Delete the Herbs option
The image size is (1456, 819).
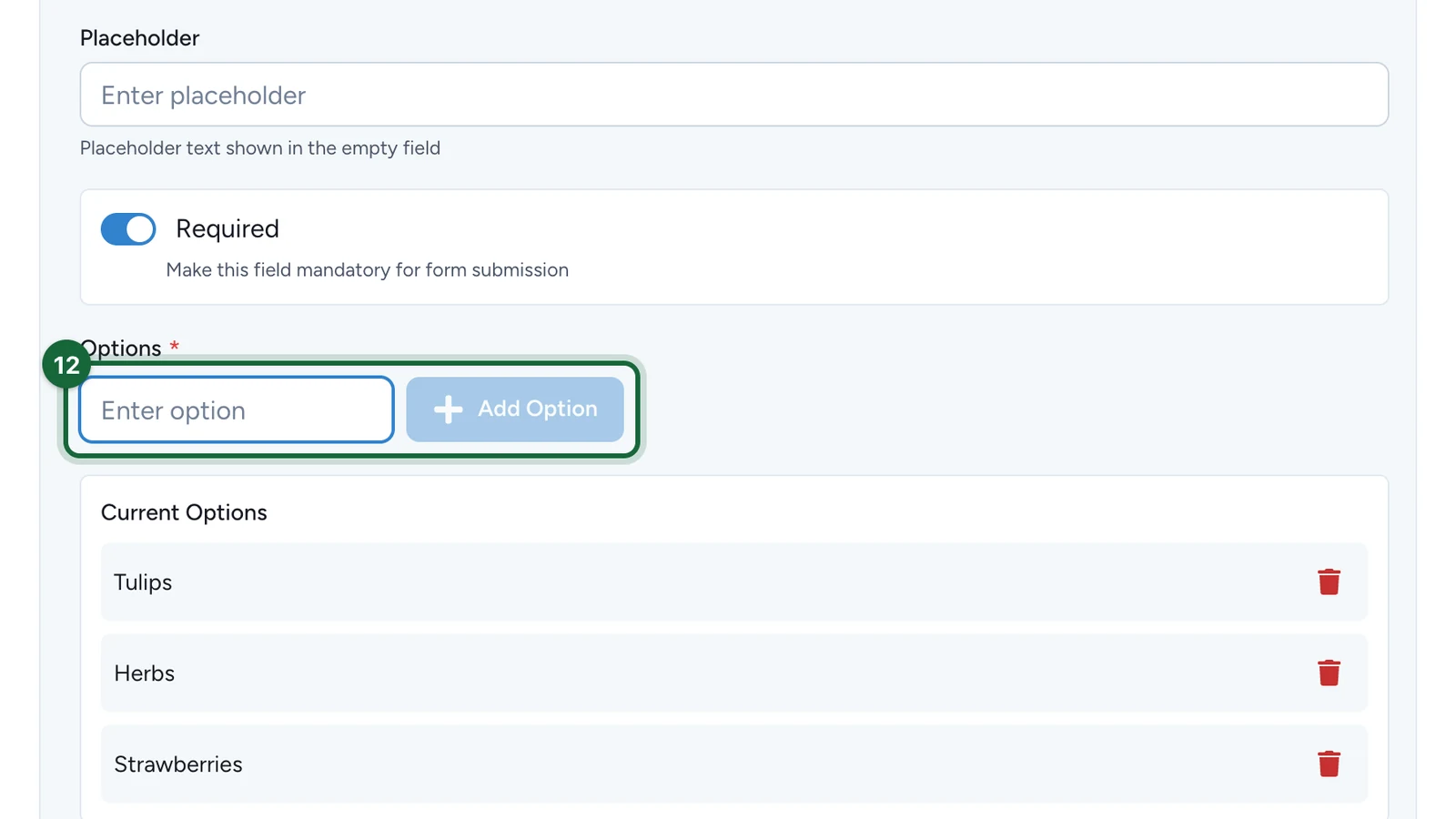coord(1329,672)
